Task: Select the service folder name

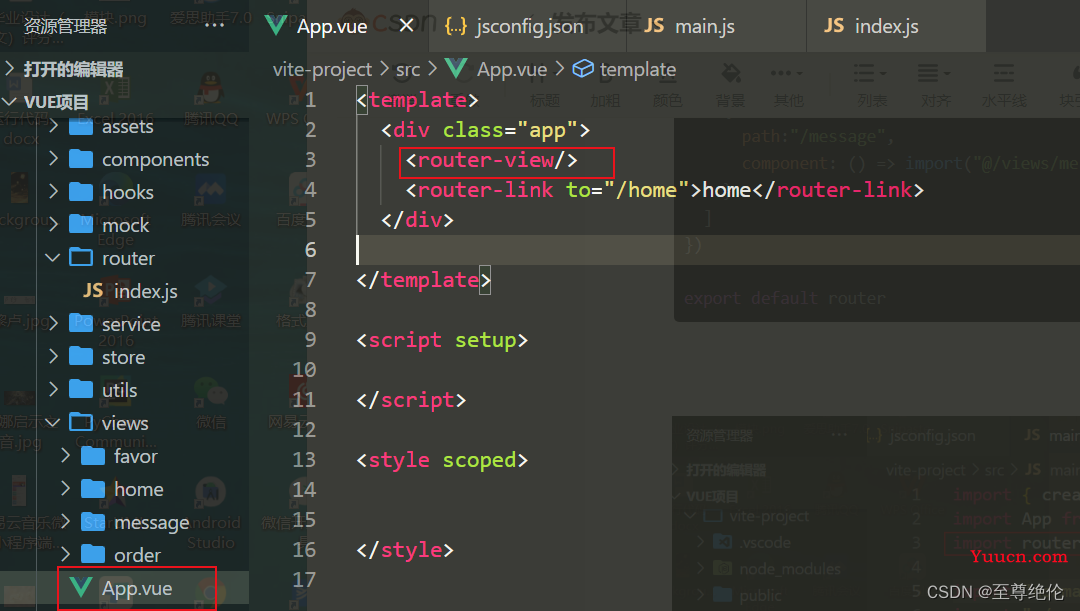Action: [x=131, y=324]
